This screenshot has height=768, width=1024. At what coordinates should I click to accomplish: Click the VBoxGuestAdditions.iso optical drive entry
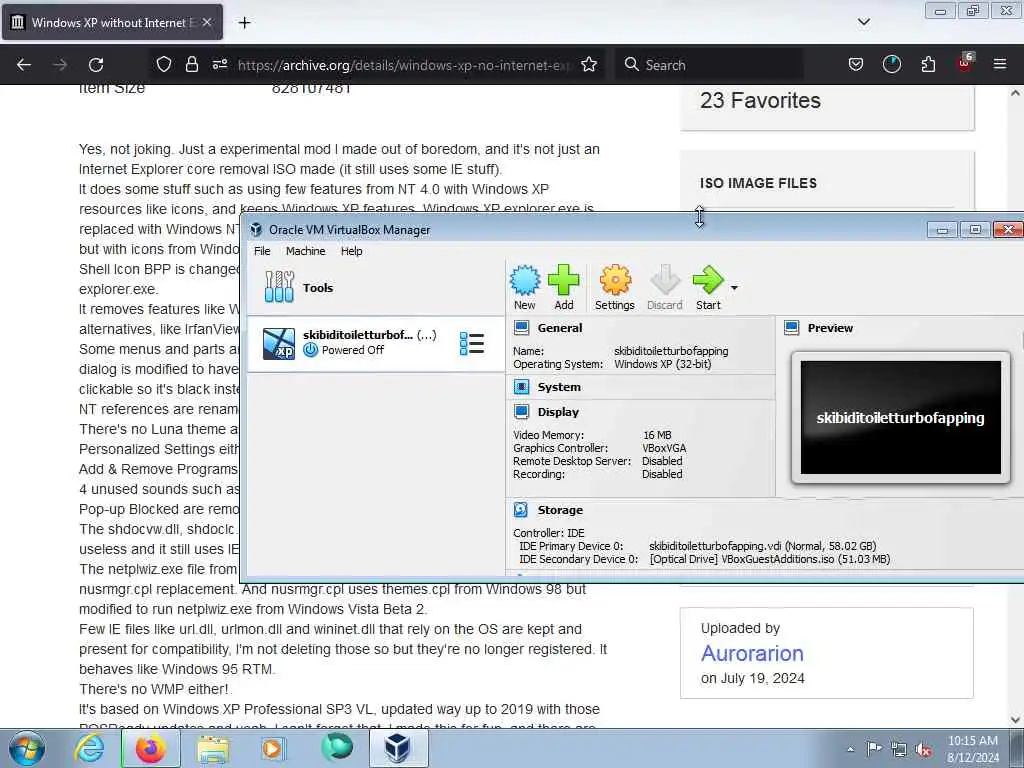click(770, 559)
